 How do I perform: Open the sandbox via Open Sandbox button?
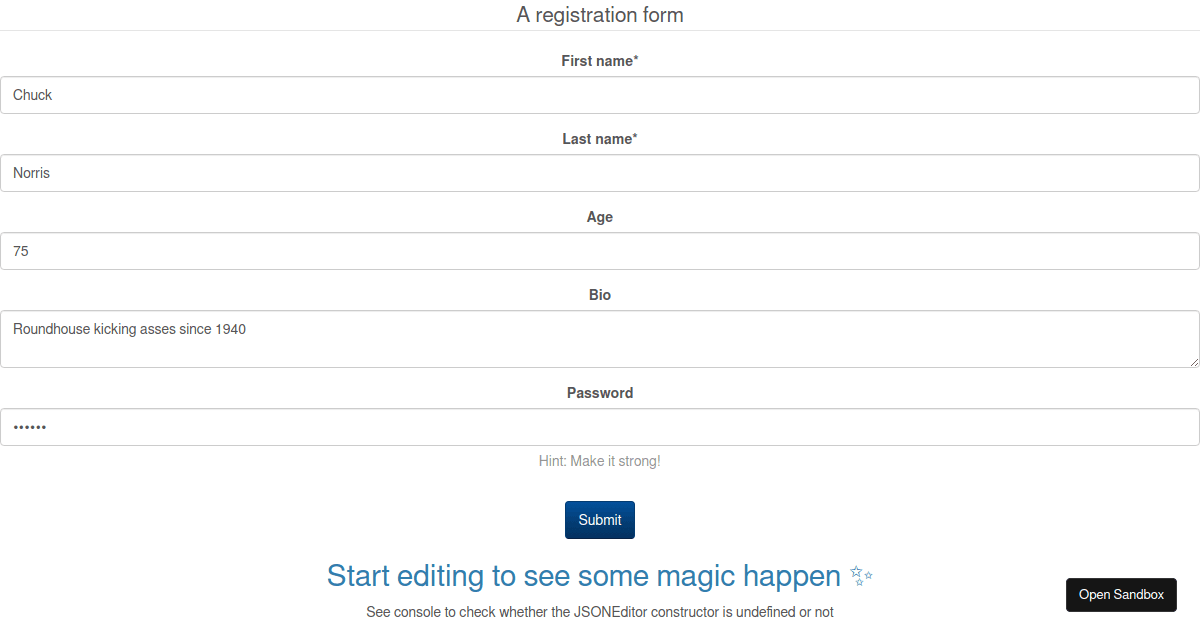[1121, 594]
